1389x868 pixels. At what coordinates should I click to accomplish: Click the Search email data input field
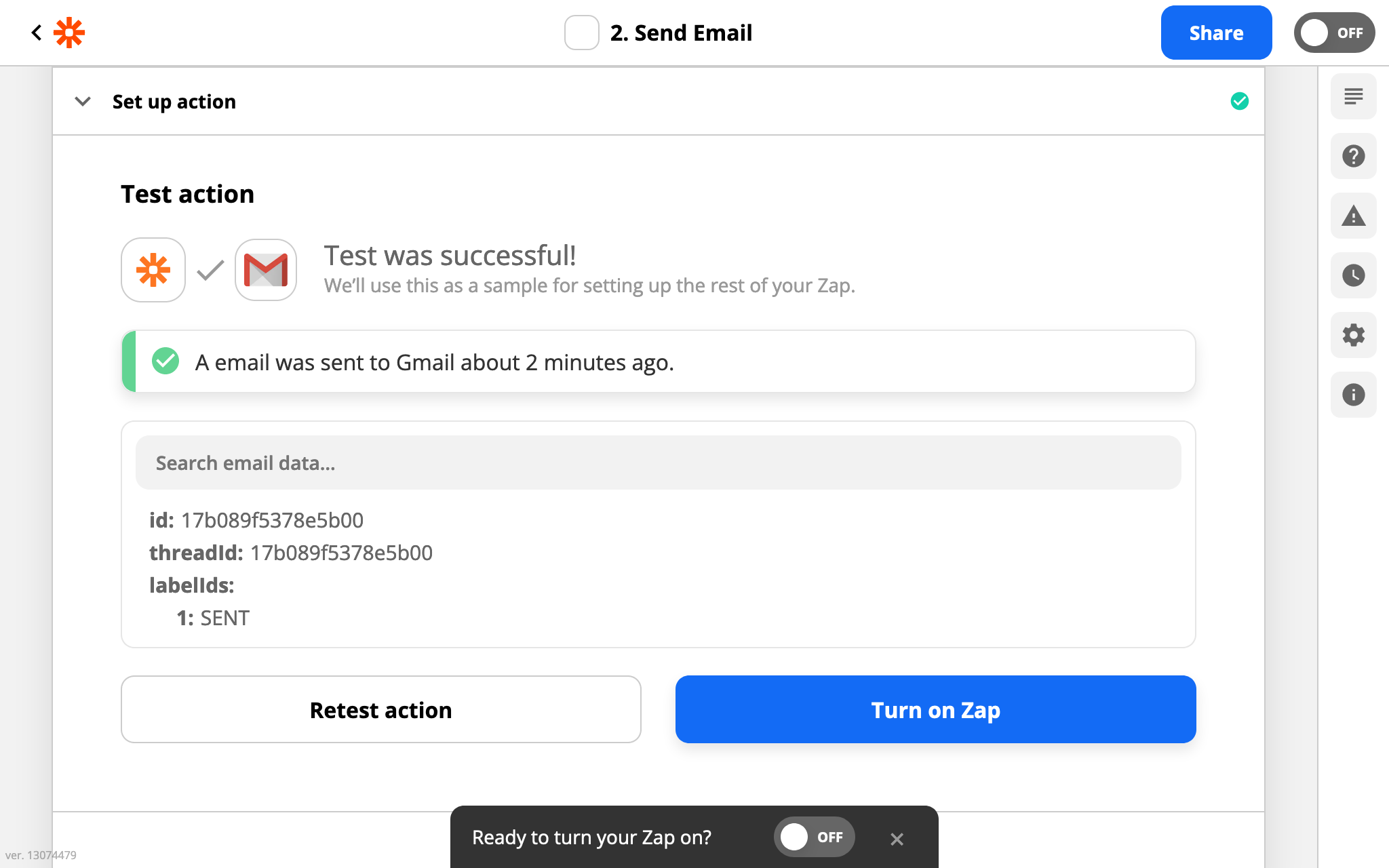click(658, 462)
